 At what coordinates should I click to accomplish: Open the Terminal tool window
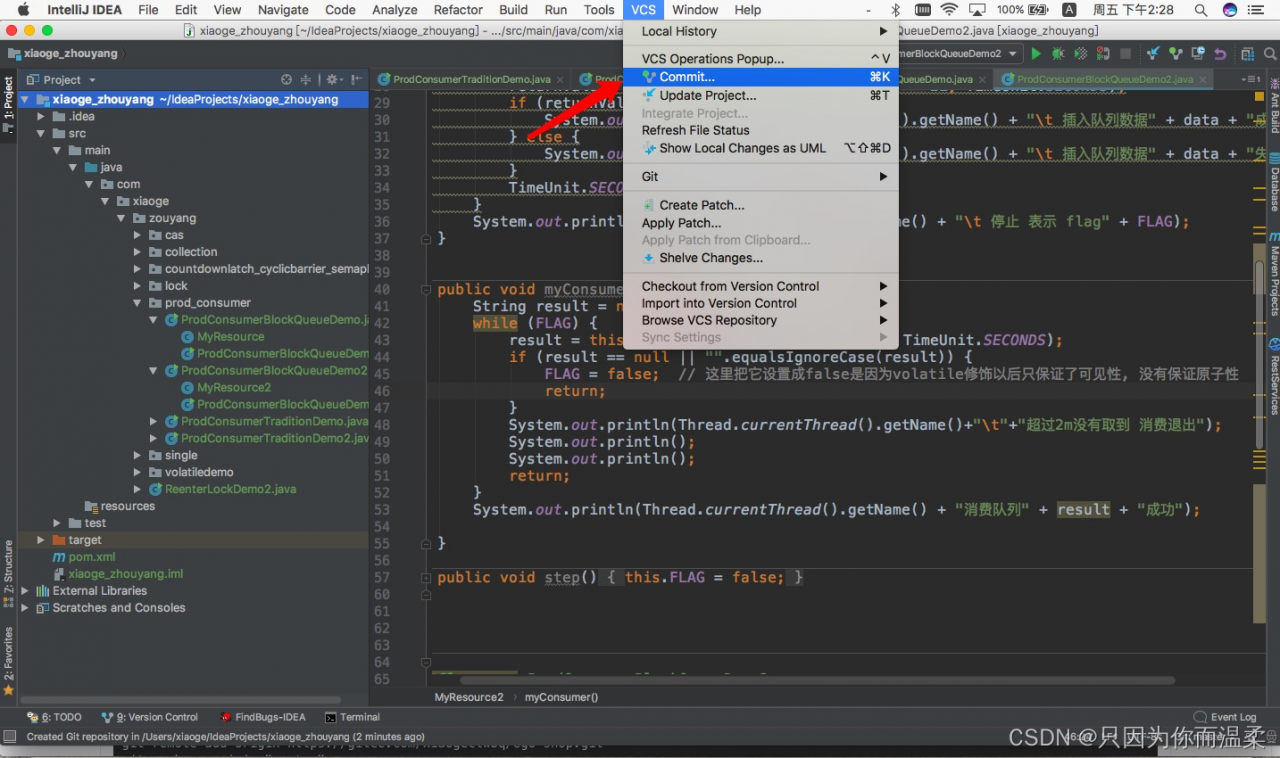353,717
